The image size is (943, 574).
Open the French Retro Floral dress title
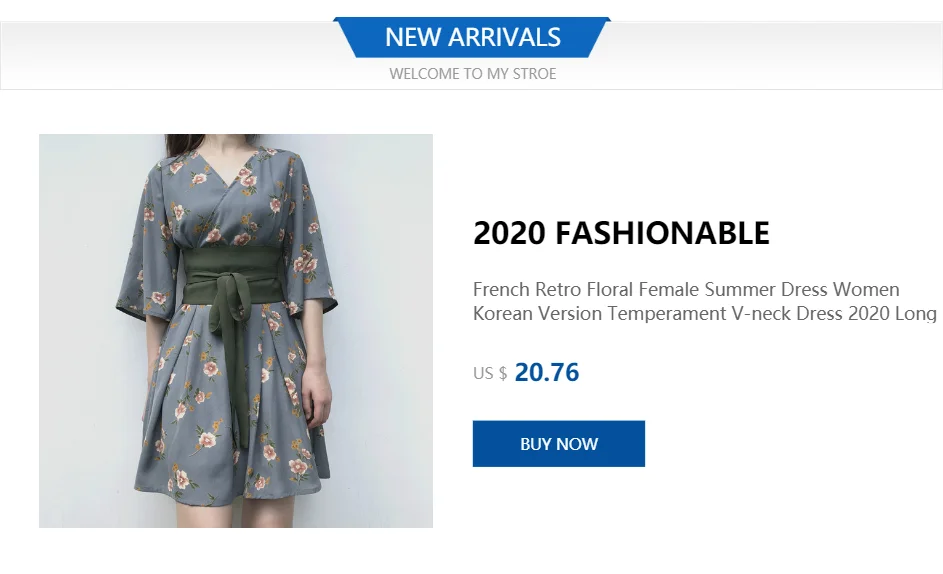pos(686,290)
